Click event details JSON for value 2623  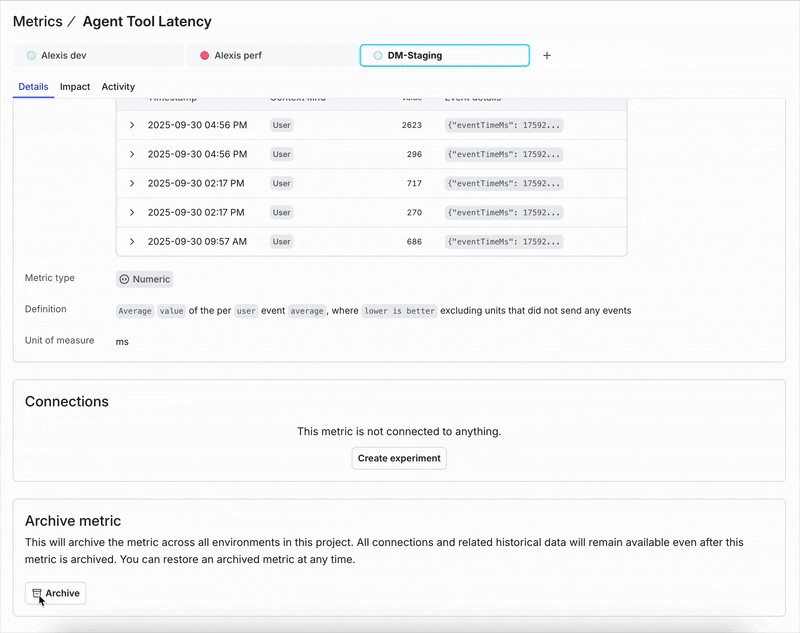(504, 125)
